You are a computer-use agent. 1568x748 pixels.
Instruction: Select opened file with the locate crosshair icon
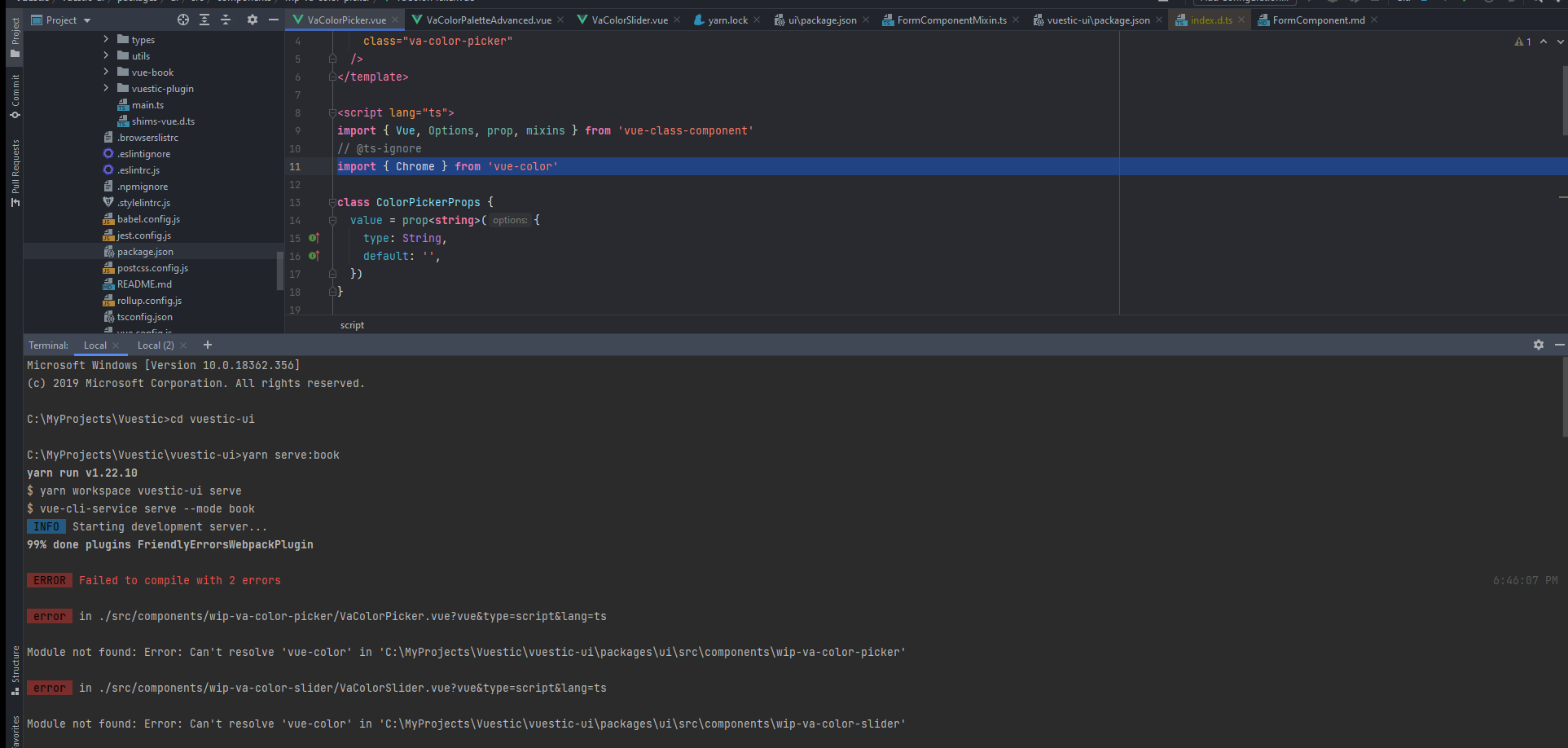pos(182,19)
